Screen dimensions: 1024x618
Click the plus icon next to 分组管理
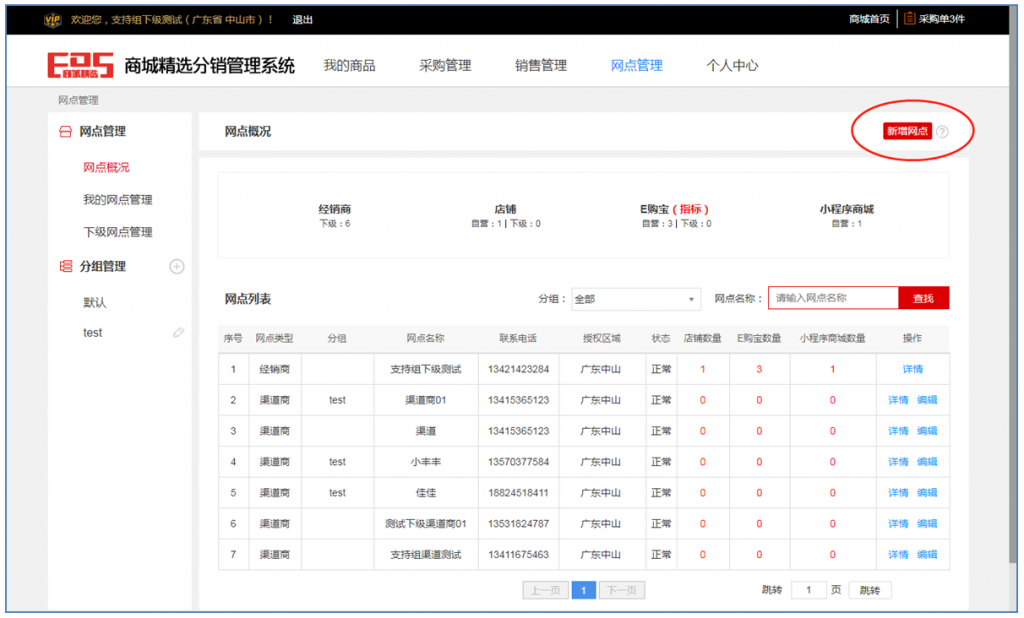(x=176, y=267)
